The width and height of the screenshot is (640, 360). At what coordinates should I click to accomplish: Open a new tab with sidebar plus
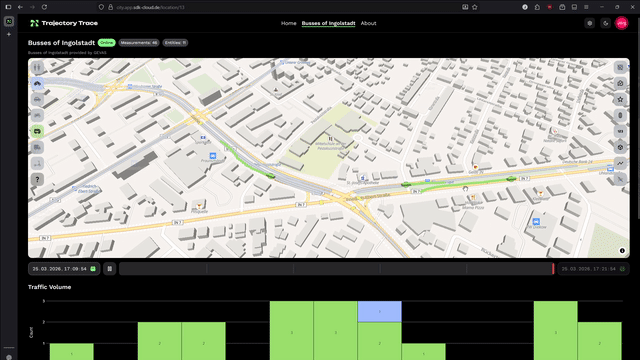9,35
